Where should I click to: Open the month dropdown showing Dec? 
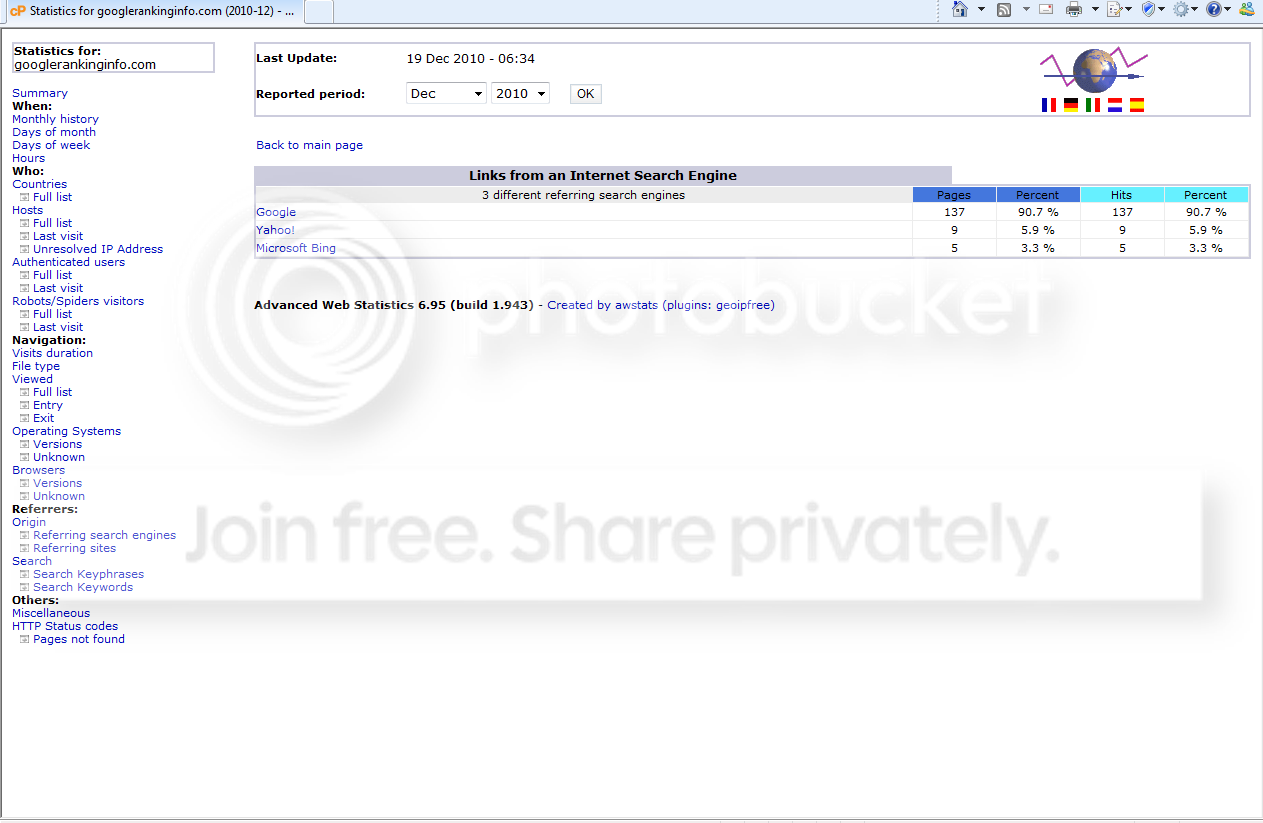(x=446, y=93)
